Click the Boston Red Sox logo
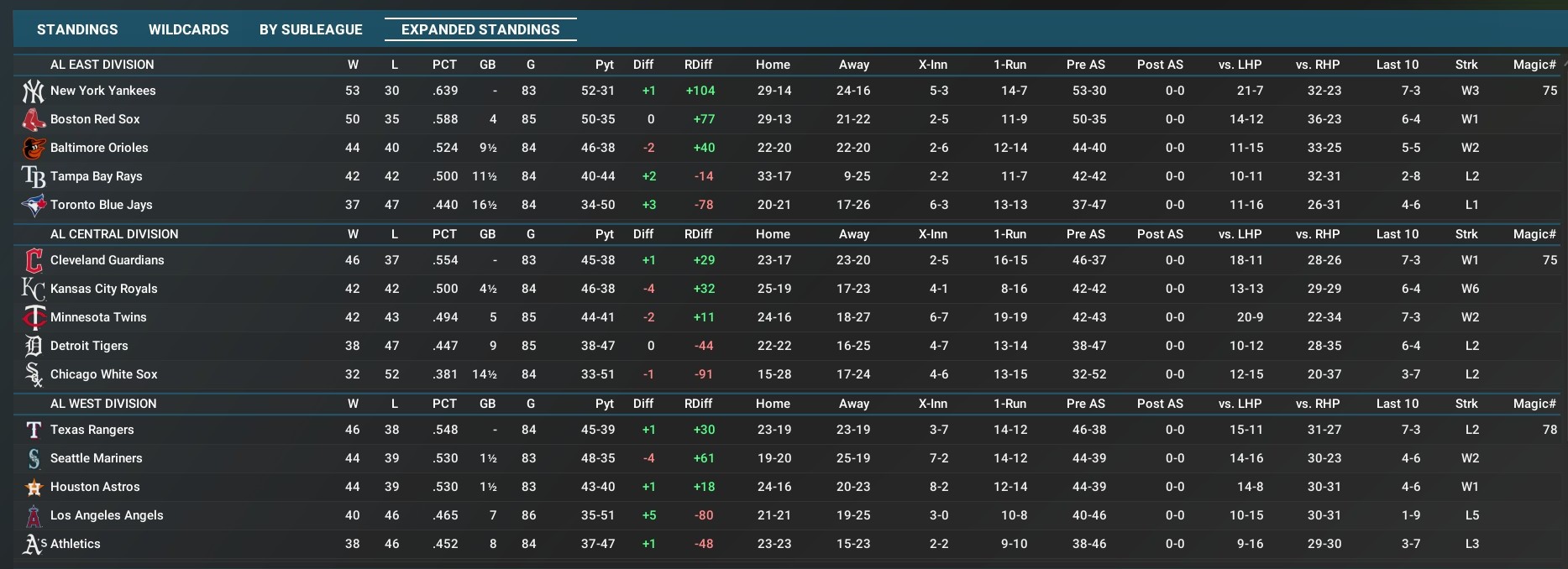Viewport: 1568px width, 569px height. click(33, 119)
